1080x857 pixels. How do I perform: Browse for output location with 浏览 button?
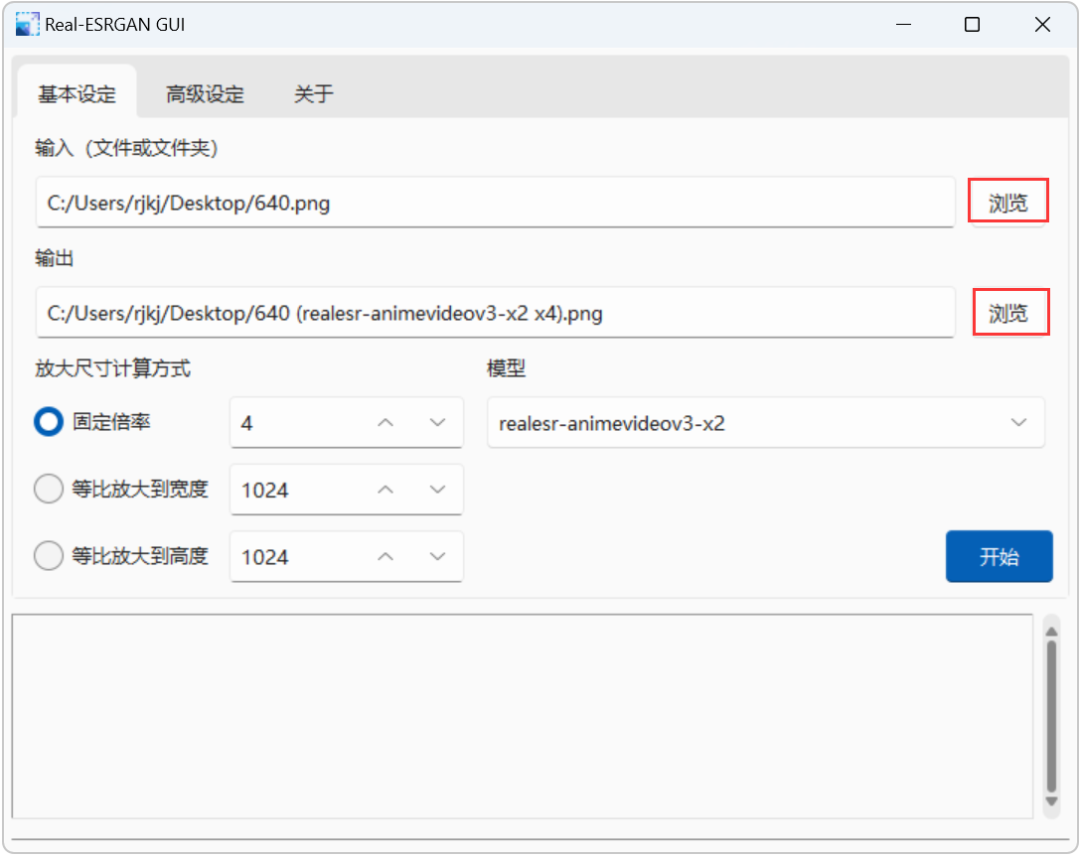1008,313
